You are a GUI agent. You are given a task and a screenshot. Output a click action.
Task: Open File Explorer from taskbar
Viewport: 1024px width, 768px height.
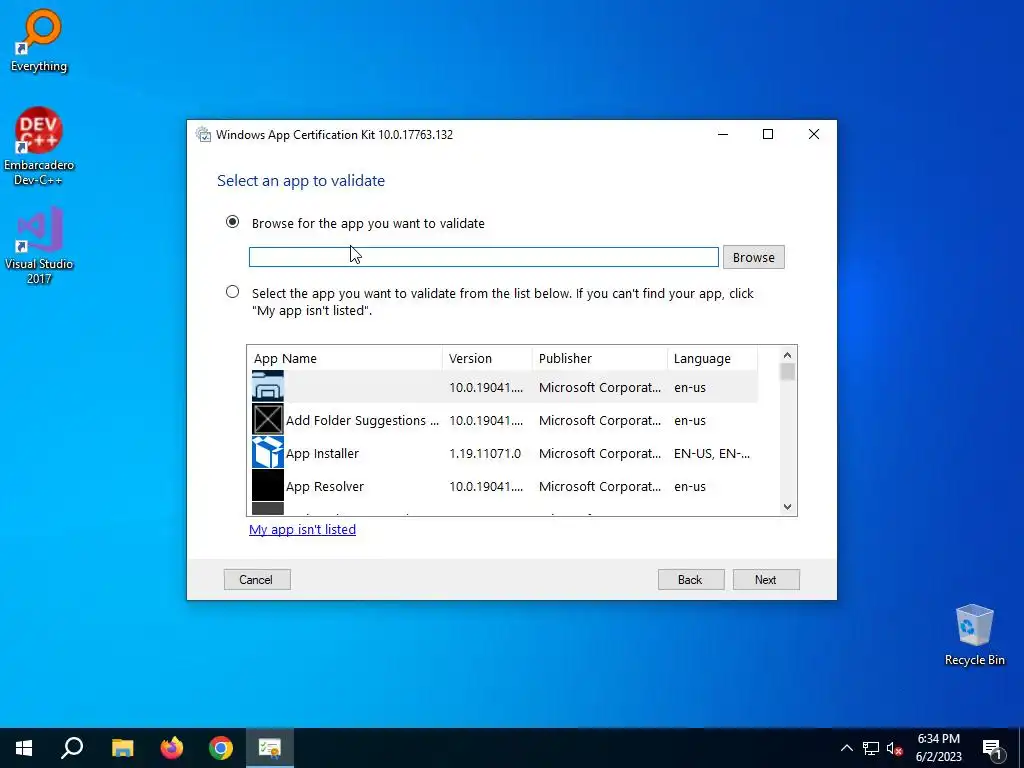coord(122,748)
